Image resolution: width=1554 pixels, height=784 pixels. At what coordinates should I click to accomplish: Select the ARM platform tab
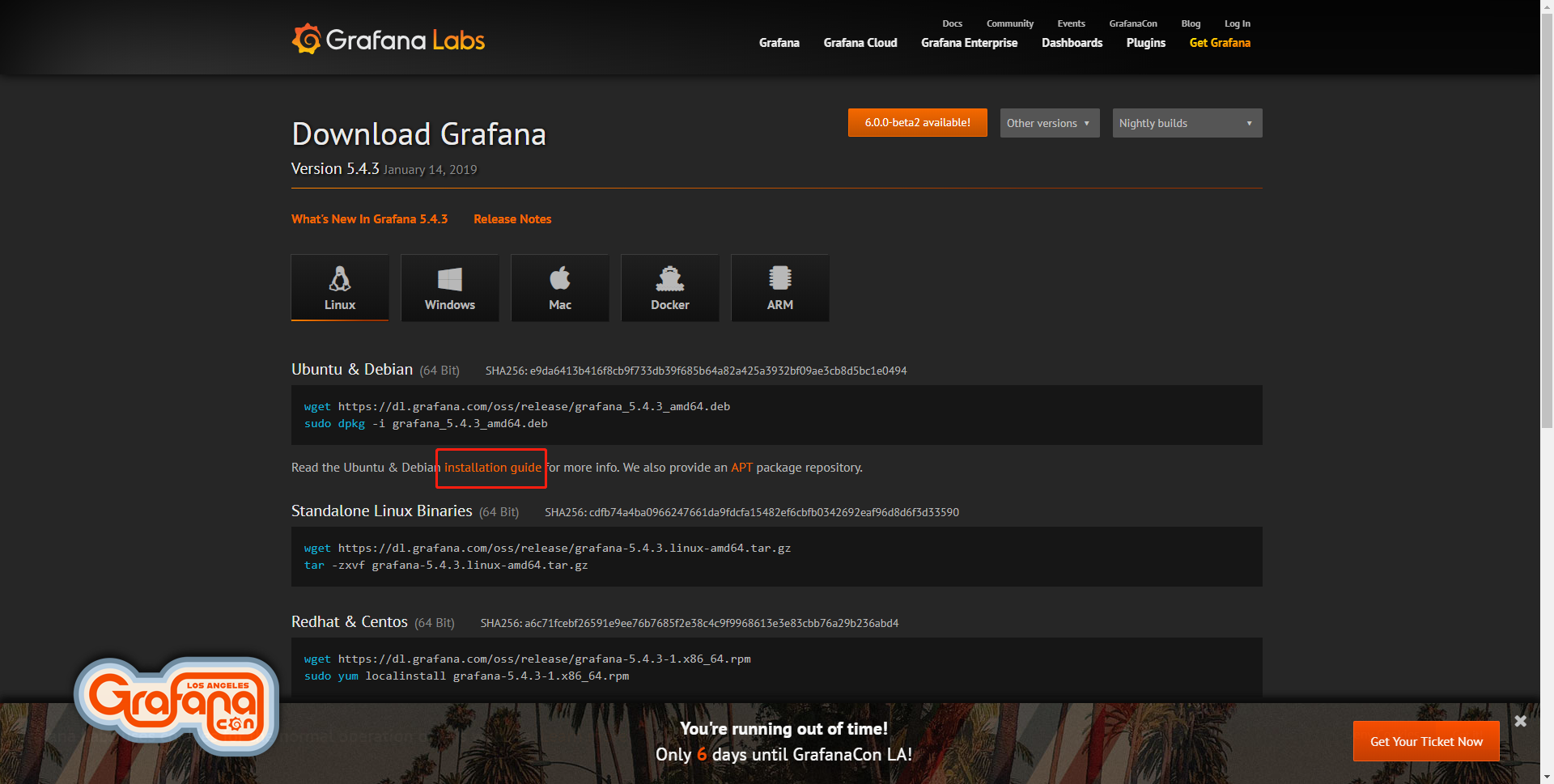coord(780,288)
